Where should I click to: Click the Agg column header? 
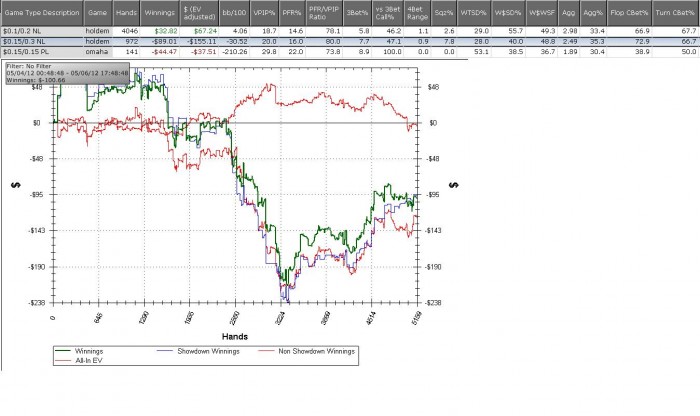(x=569, y=13)
